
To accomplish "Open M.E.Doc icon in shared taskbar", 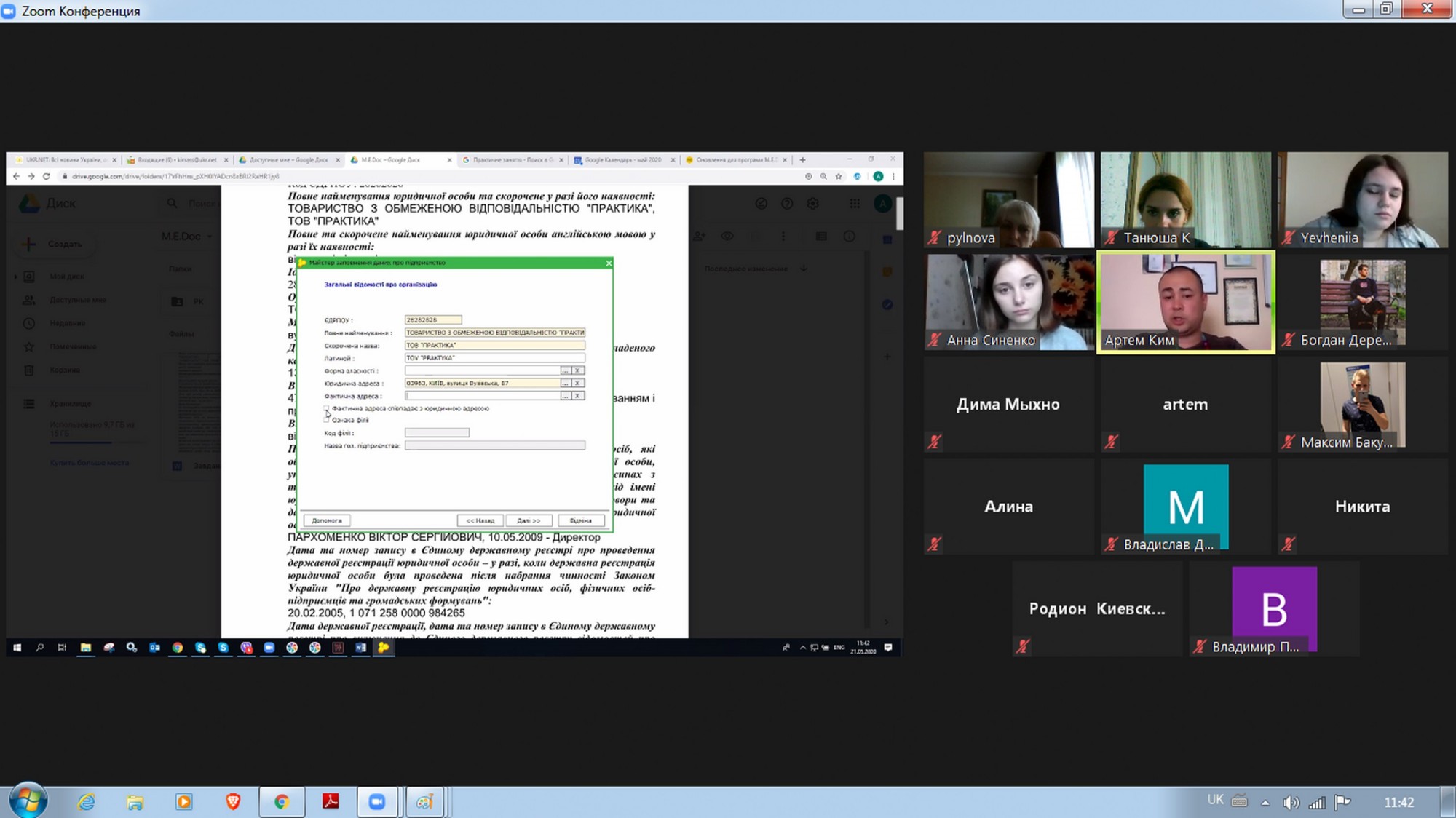I will (x=384, y=647).
